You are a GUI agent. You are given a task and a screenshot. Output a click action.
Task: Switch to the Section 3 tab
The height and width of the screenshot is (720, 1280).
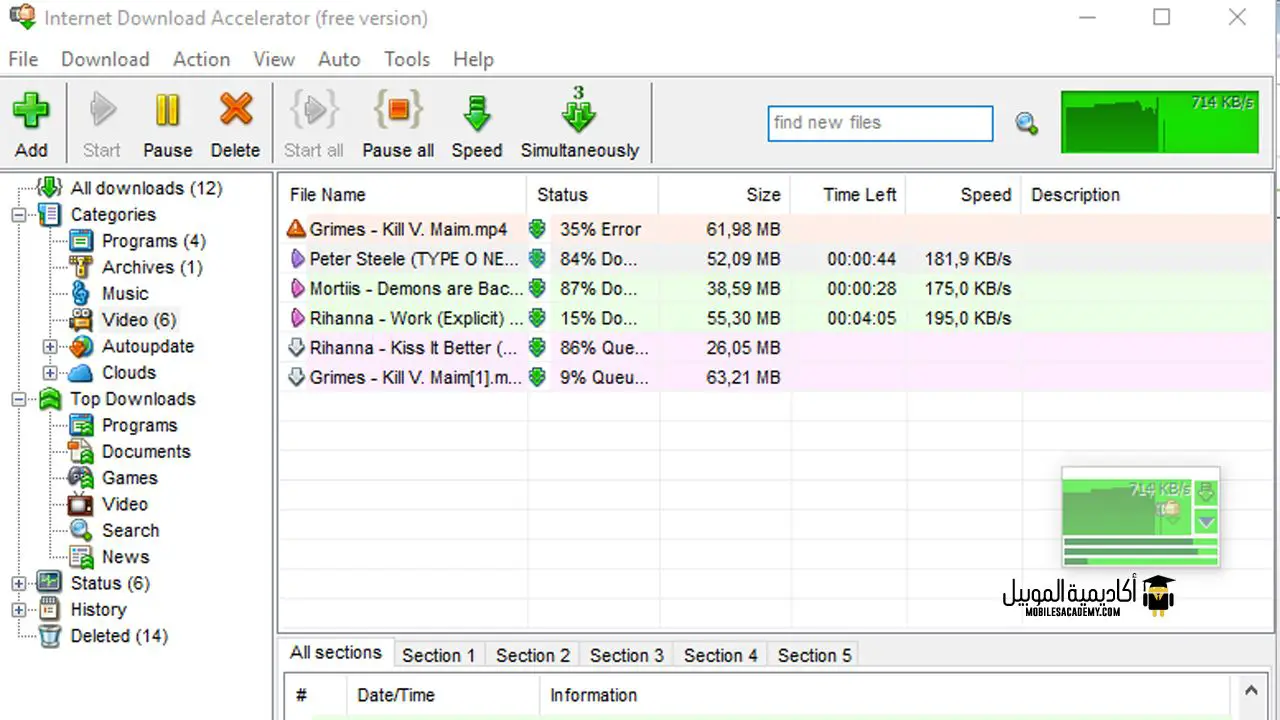(x=626, y=656)
